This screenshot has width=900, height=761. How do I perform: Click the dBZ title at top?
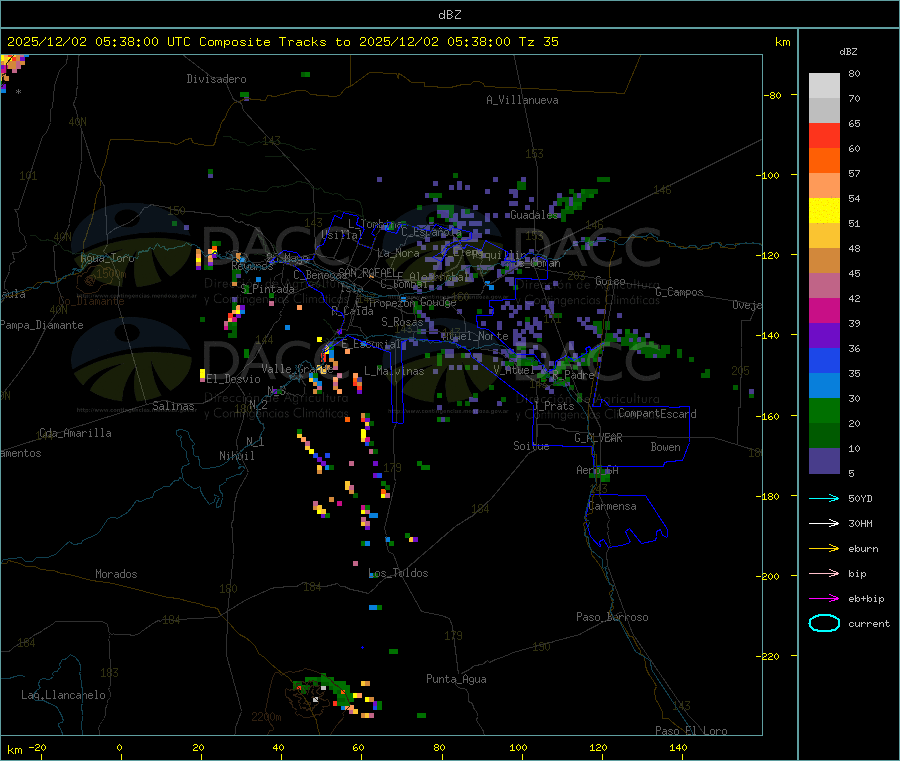(449, 15)
